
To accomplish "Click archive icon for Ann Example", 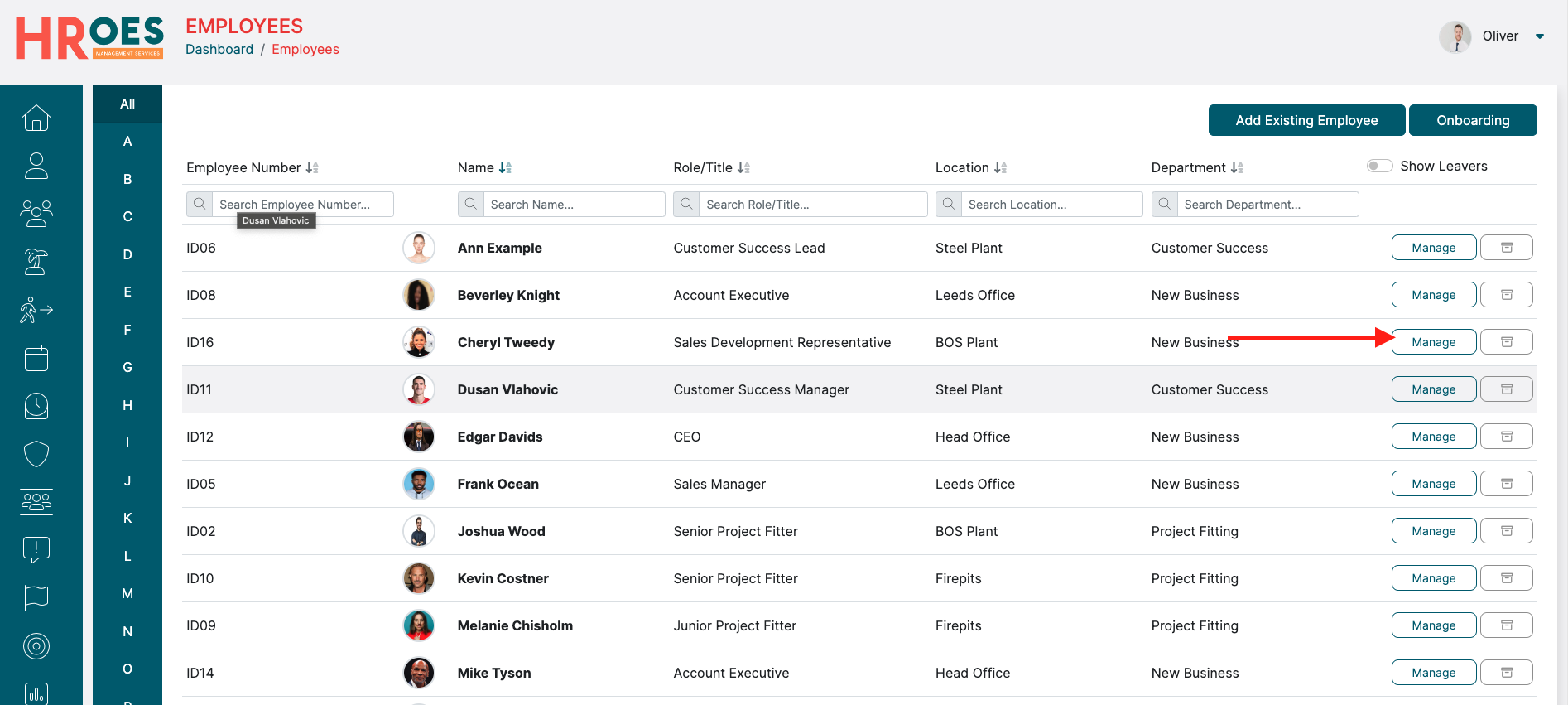I will pyautogui.click(x=1506, y=248).
